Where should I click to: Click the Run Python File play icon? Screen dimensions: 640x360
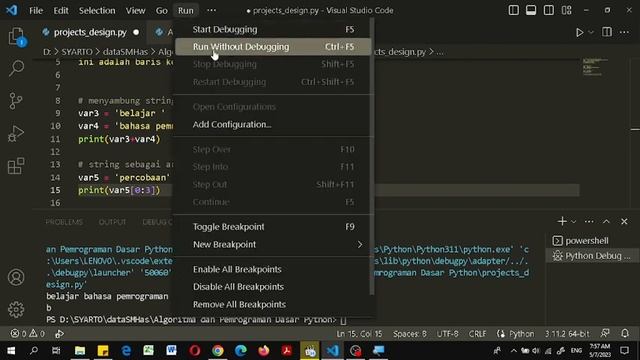click(x=579, y=32)
